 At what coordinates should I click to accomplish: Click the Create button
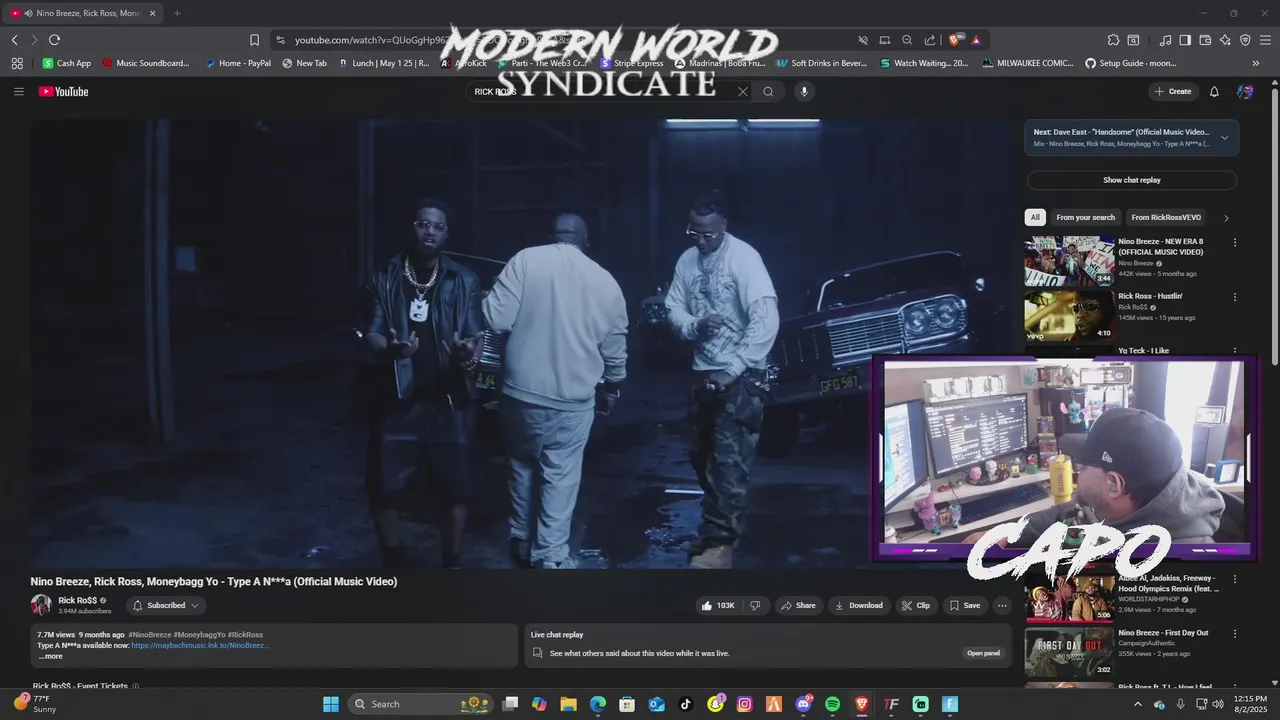[1173, 91]
